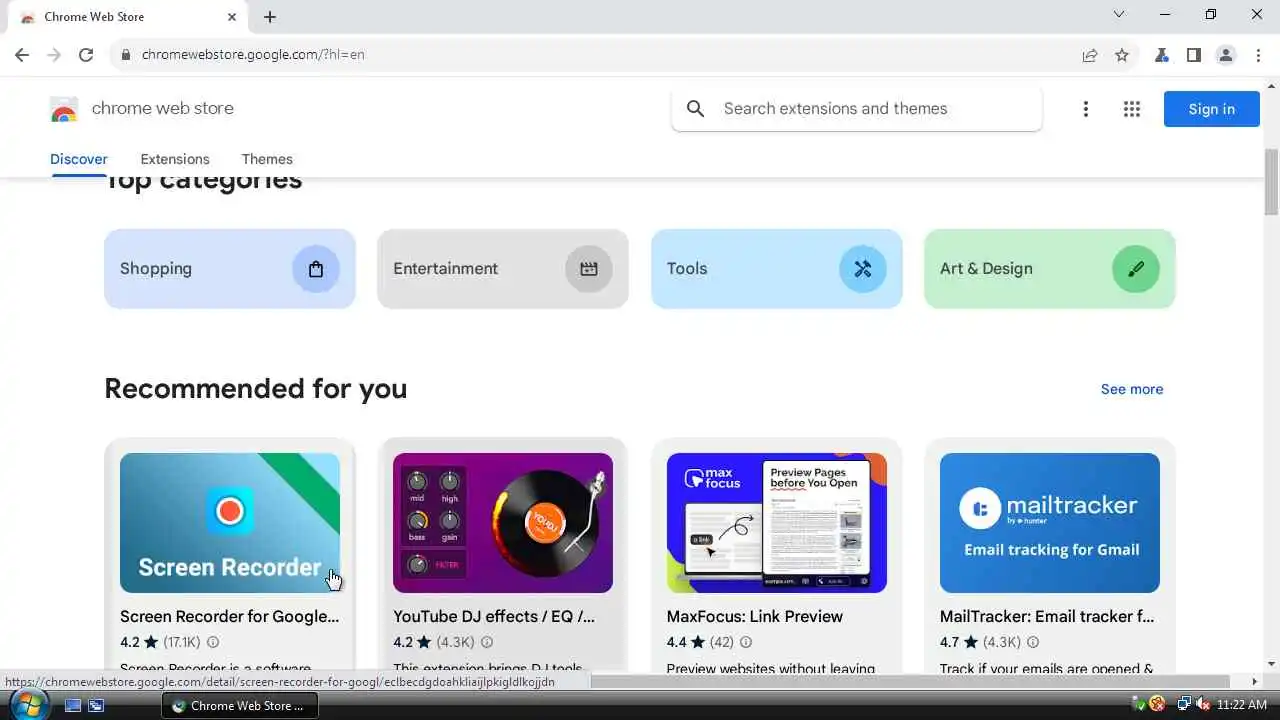Open MailTracker: Email tracker title
Image resolution: width=1280 pixels, height=720 pixels.
click(1047, 616)
